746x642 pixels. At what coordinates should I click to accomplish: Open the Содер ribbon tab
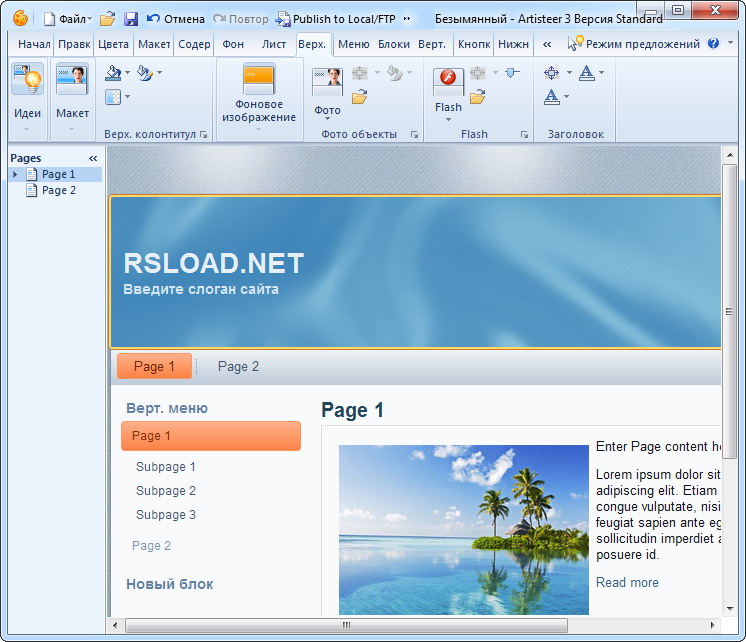194,44
